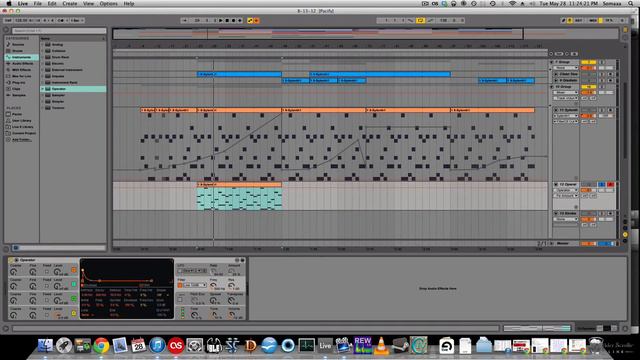Toggle the Operator device activator in its title bar
Image resolution: width=640 pixels, height=360 pixels.
(x=11, y=260)
